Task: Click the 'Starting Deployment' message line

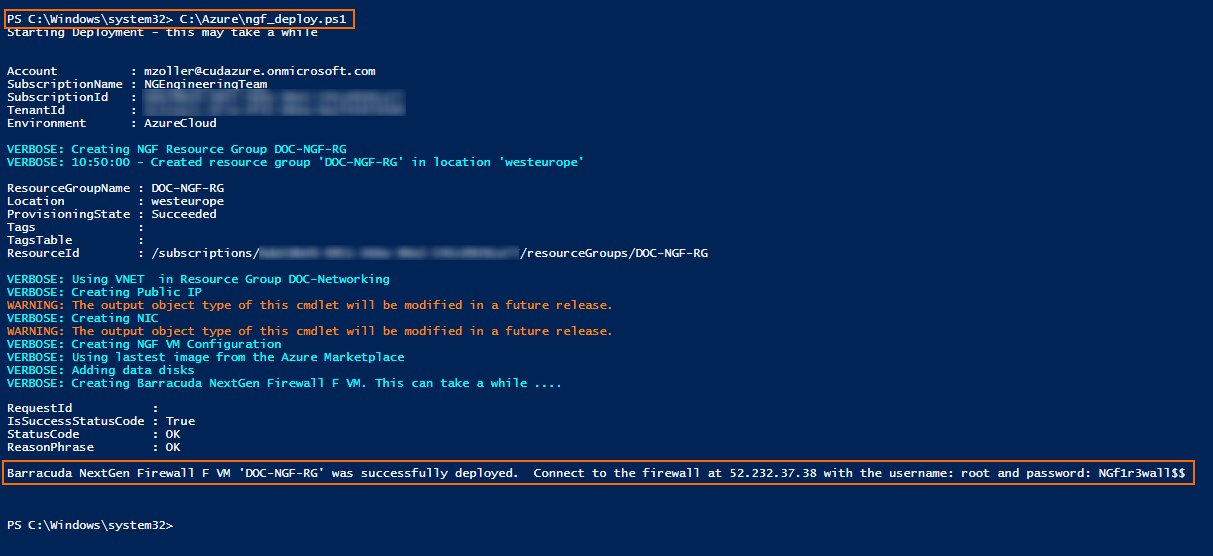Action: (162, 33)
